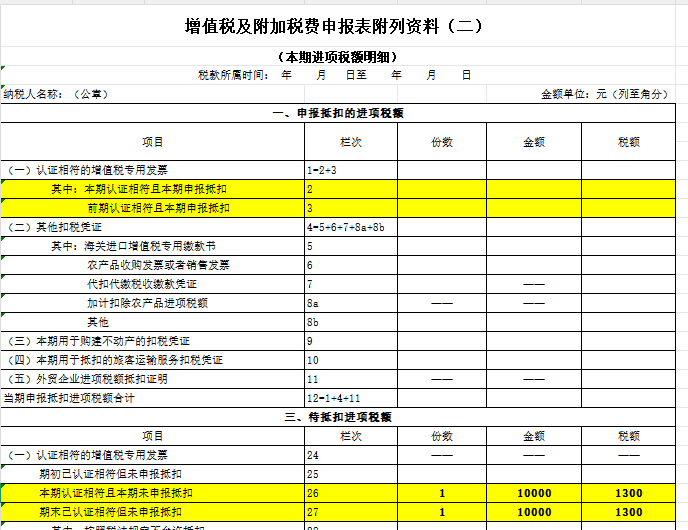The image size is (688, 530).
Task: Click the empty 税额 cell in row 12
Action: tap(628, 398)
